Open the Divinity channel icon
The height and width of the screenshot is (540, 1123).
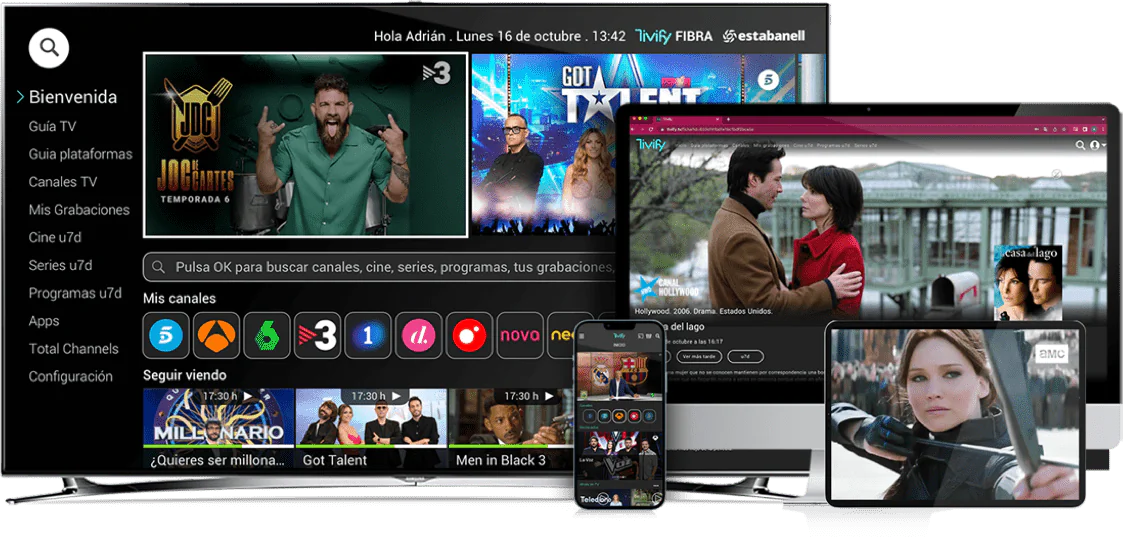pos(418,336)
